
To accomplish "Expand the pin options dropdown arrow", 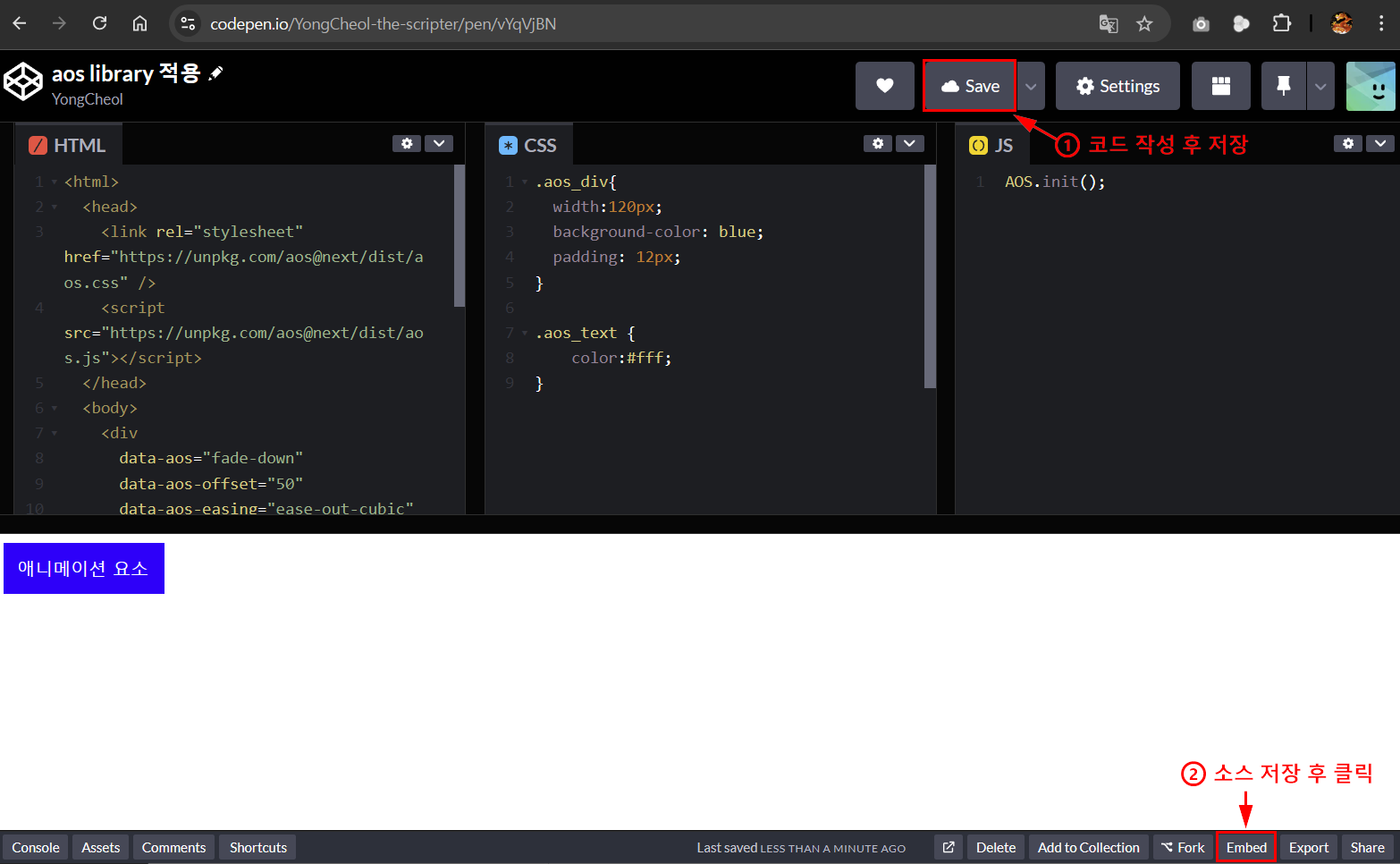I will (x=1320, y=86).
